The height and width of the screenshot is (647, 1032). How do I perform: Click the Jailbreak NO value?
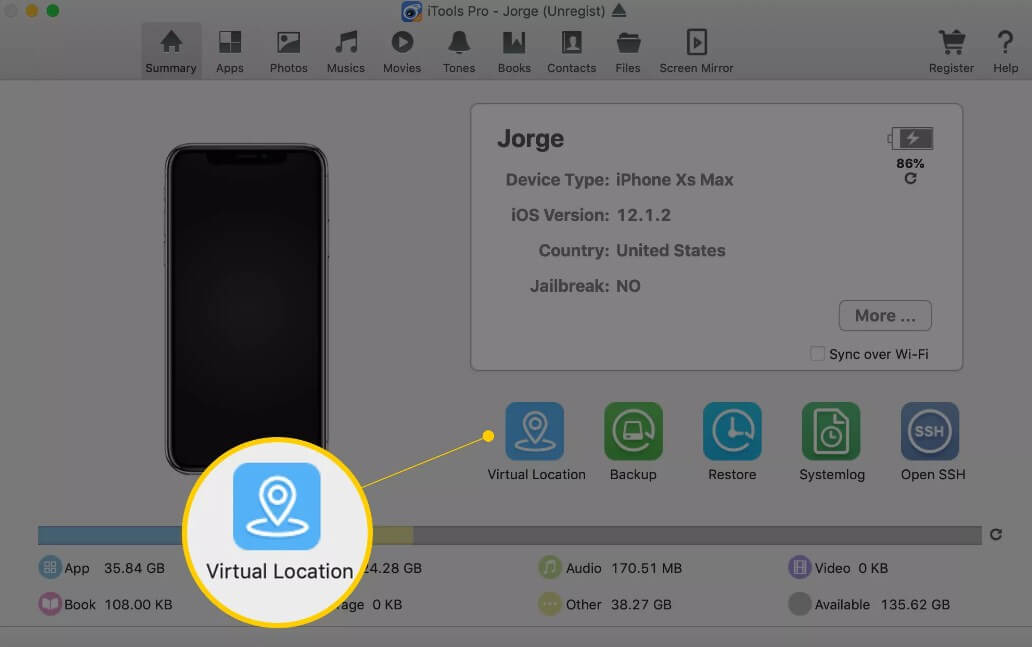(628, 286)
